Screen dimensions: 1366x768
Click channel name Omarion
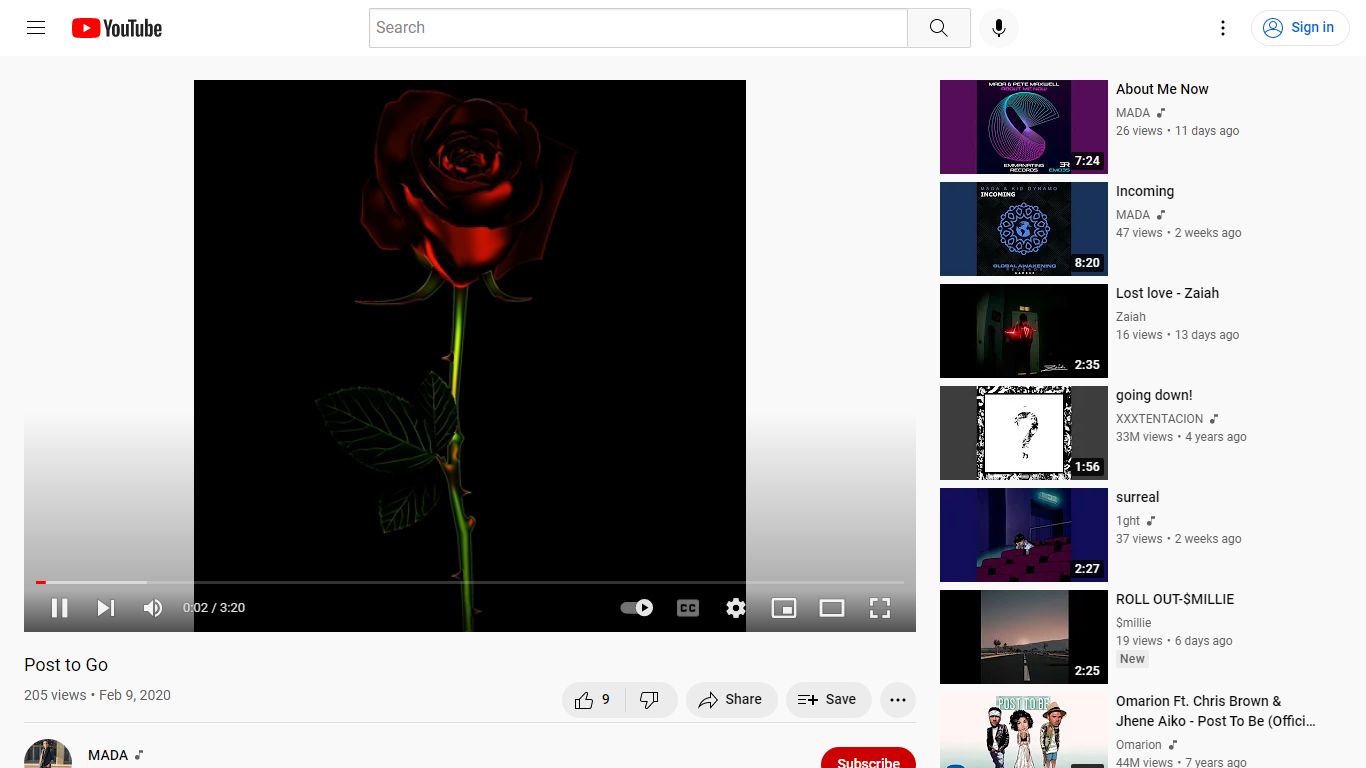coord(1139,745)
